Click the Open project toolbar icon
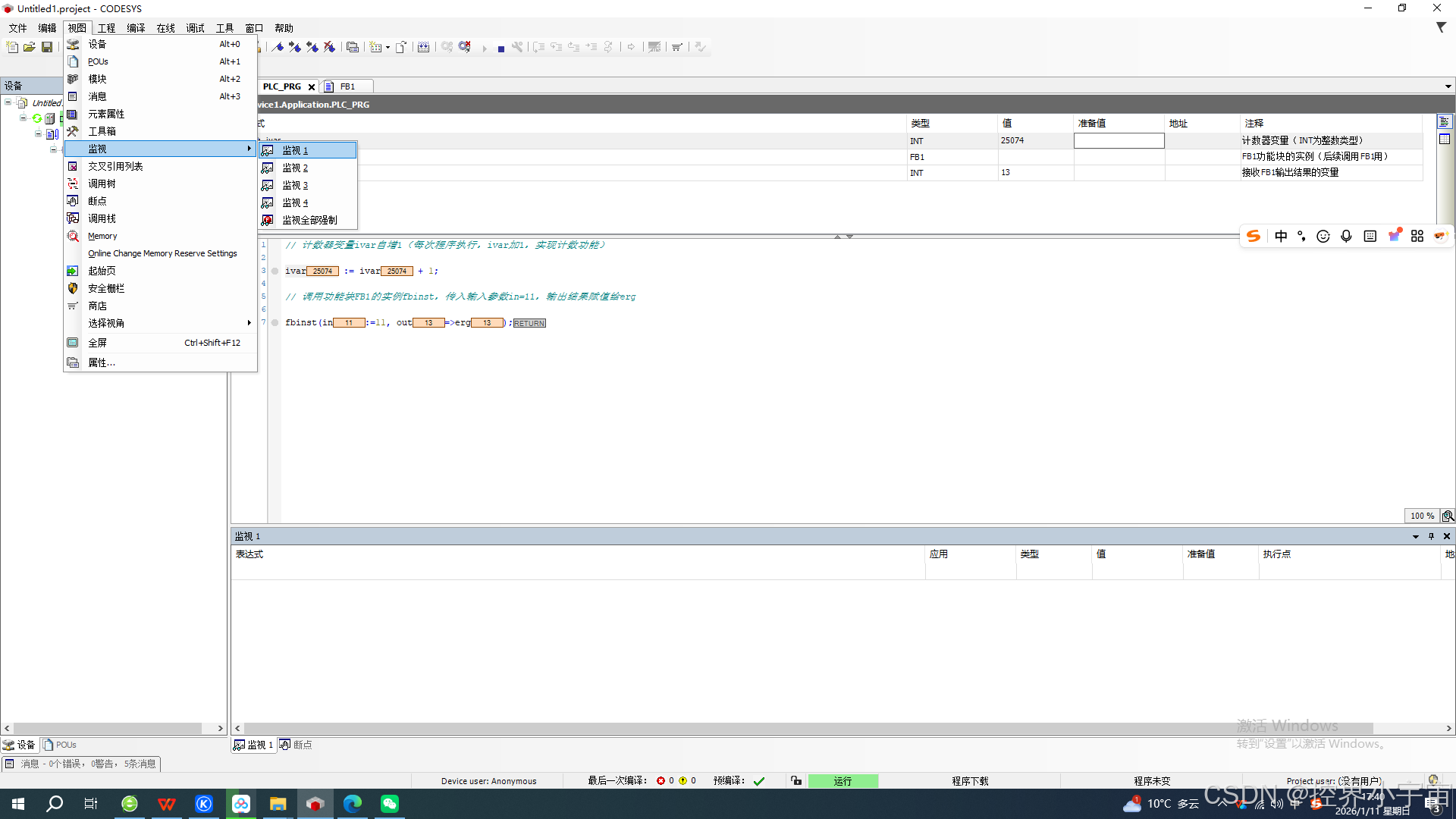 coord(30,47)
